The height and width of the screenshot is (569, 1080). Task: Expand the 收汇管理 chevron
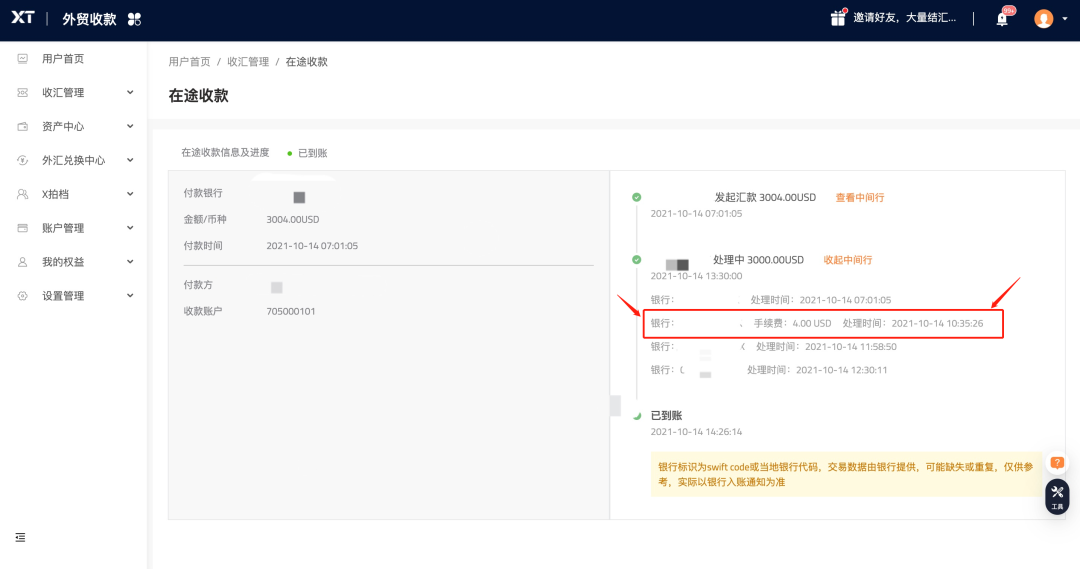click(130, 92)
